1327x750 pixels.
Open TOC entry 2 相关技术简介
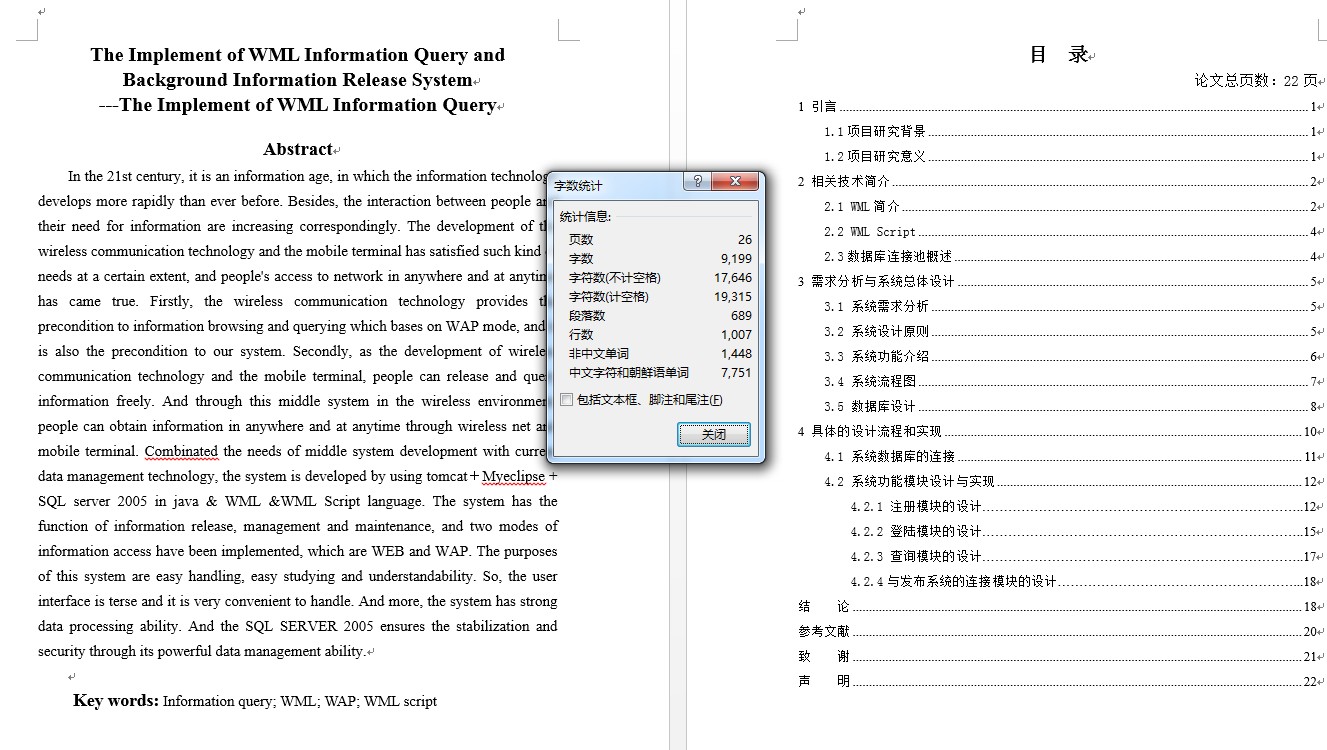click(x=1058, y=181)
